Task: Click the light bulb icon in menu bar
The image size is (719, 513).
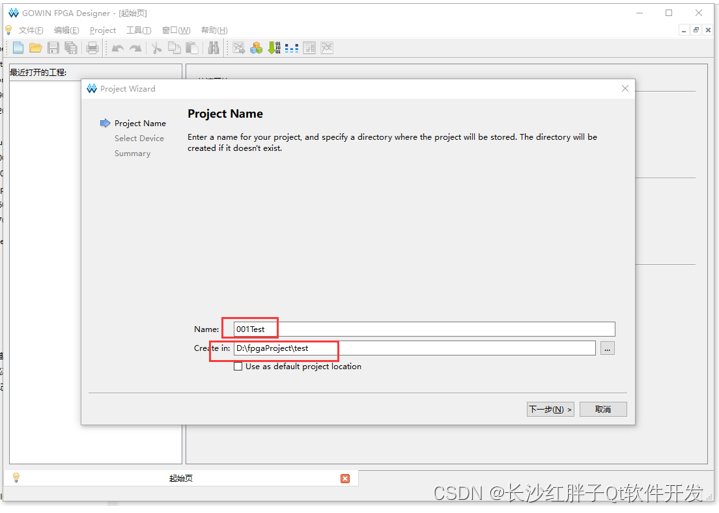Action: (8, 30)
